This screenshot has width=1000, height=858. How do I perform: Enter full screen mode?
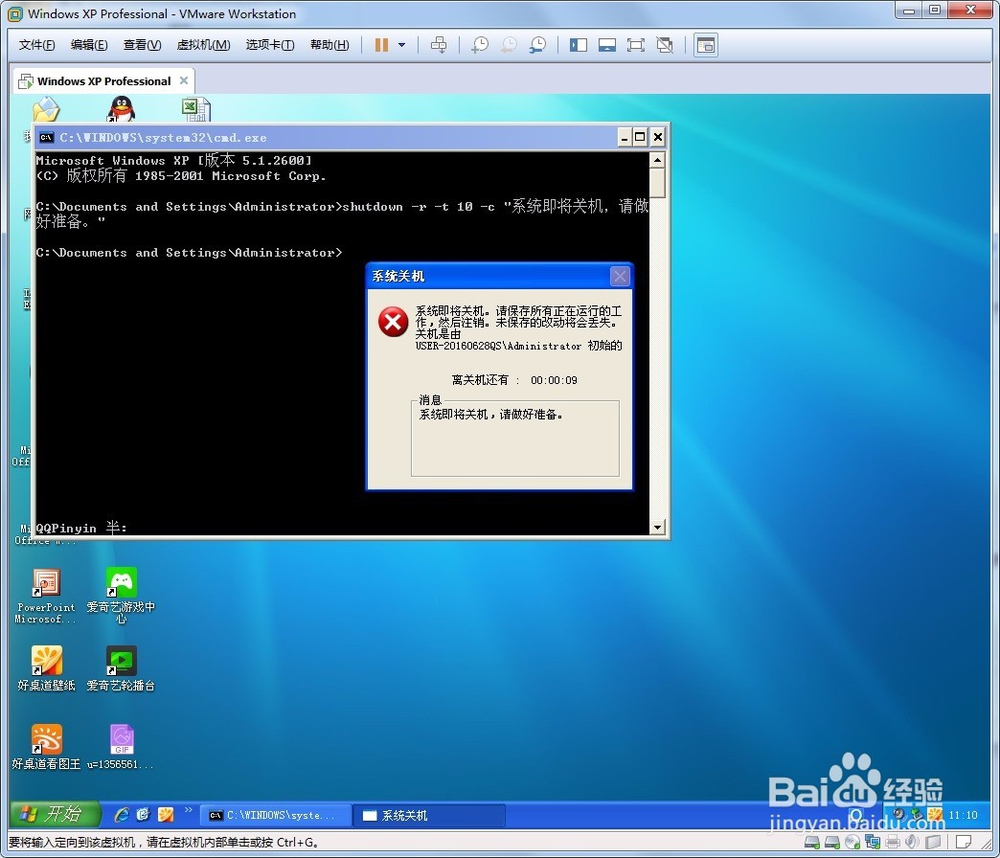pyautogui.click(x=636, y=45)
